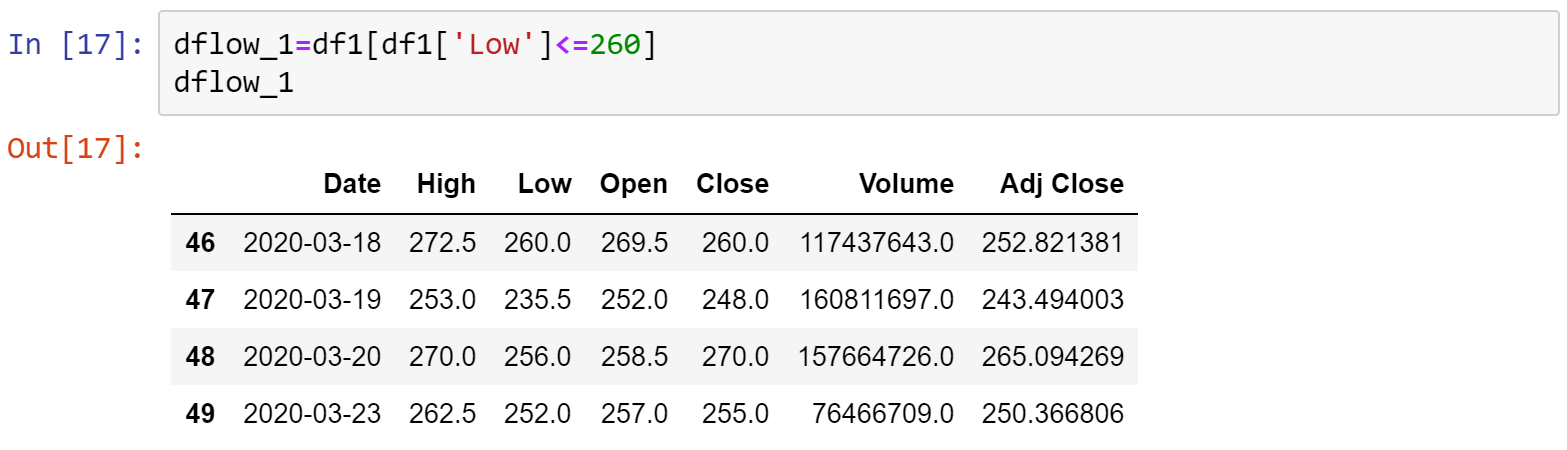1567x450 pixels.
Task: Click the Low column header
Action: pos(545,184)
